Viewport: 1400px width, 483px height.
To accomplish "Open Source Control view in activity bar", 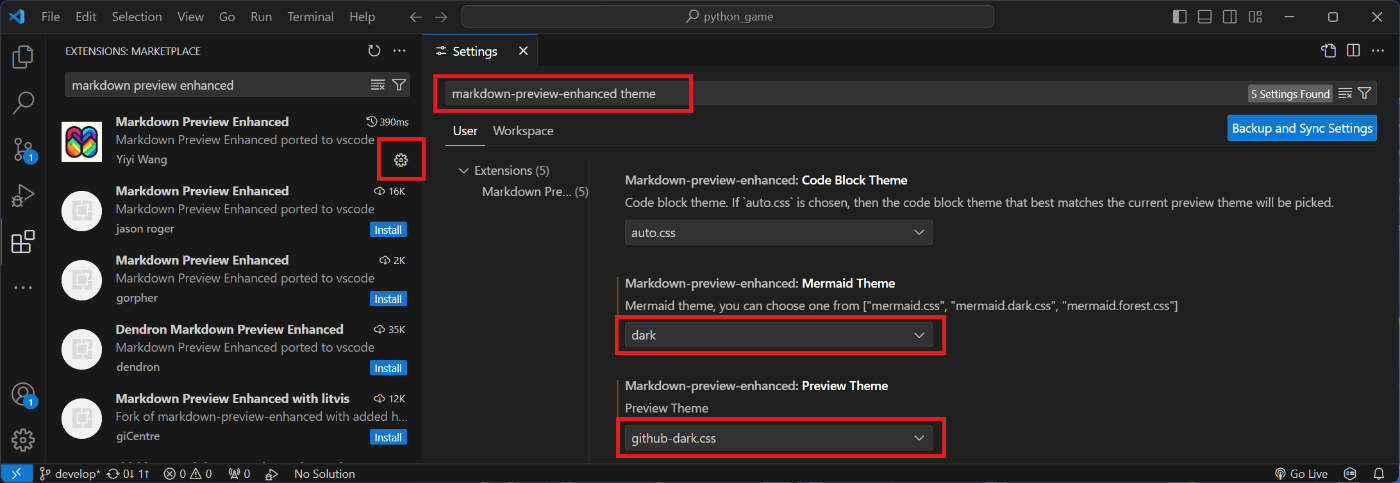I will coord(23,150).
